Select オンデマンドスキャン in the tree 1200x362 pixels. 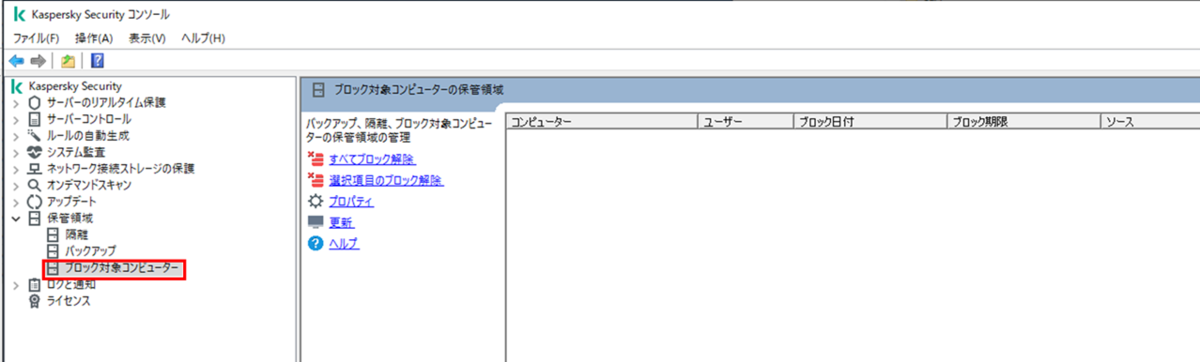89,185
